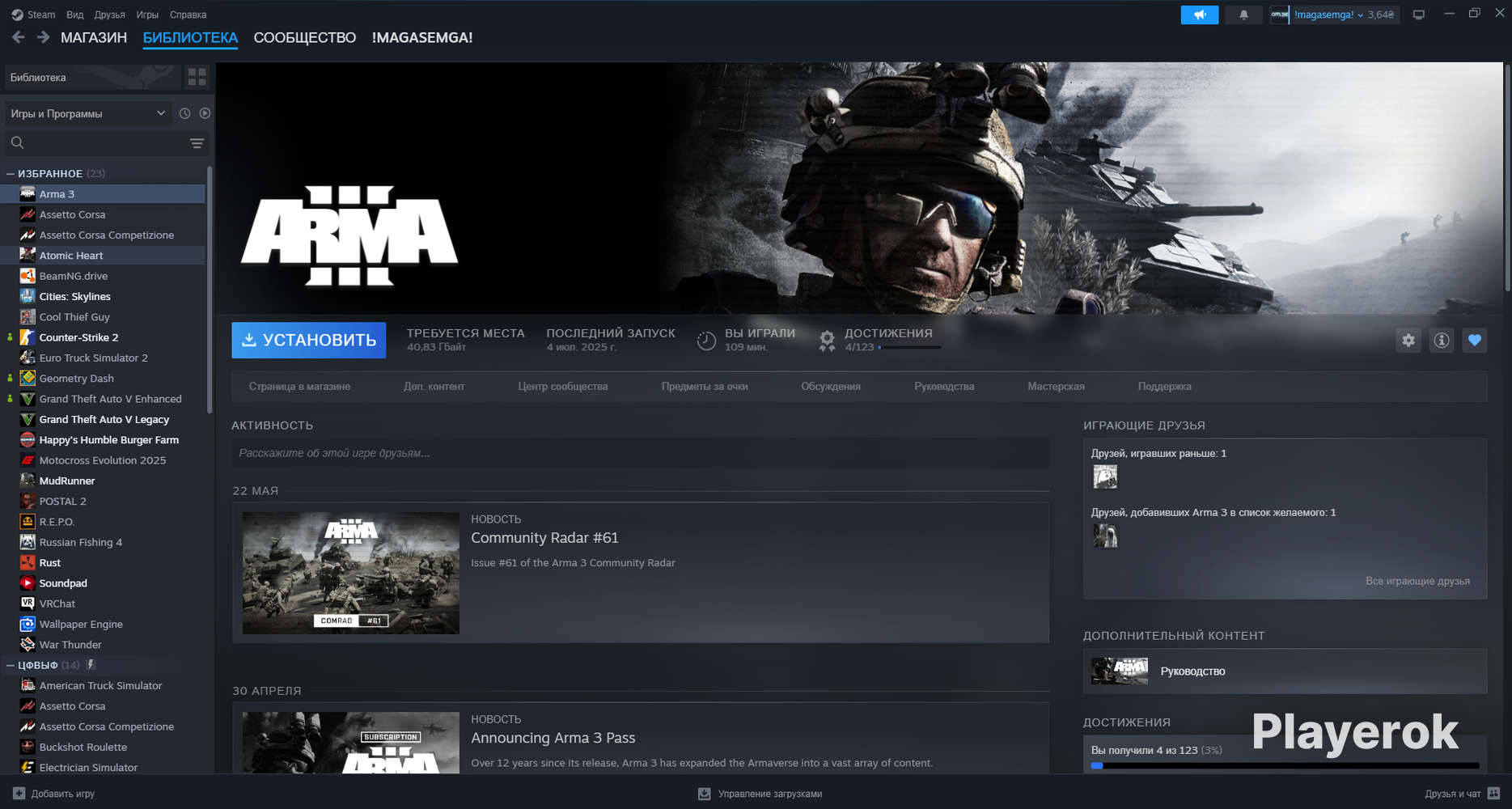Sort library by recent activity clock icon
1512x809 pixels.
(x=184, y=113)
